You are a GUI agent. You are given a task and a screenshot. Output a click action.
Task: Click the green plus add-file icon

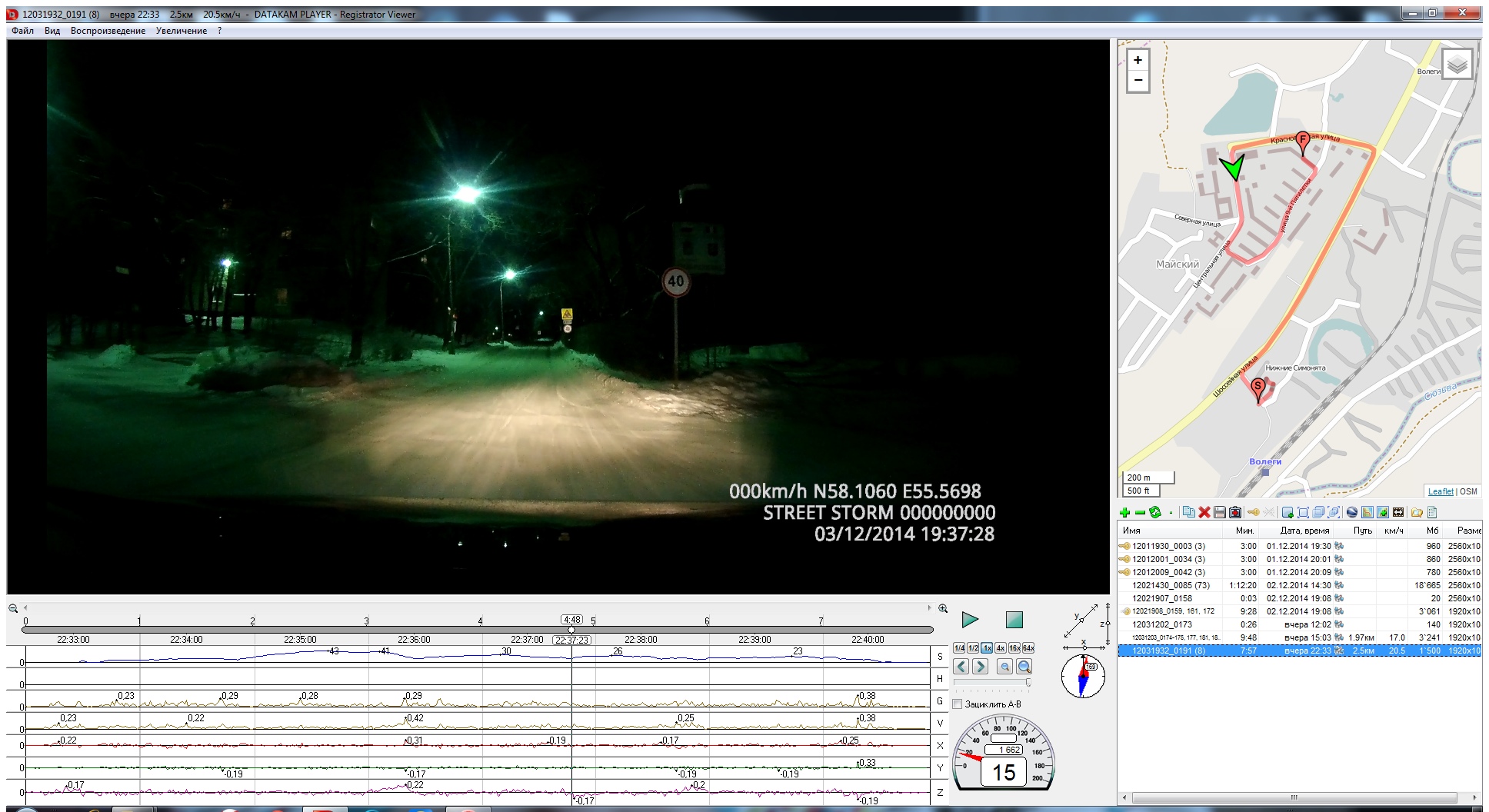tap(1125, 513)
